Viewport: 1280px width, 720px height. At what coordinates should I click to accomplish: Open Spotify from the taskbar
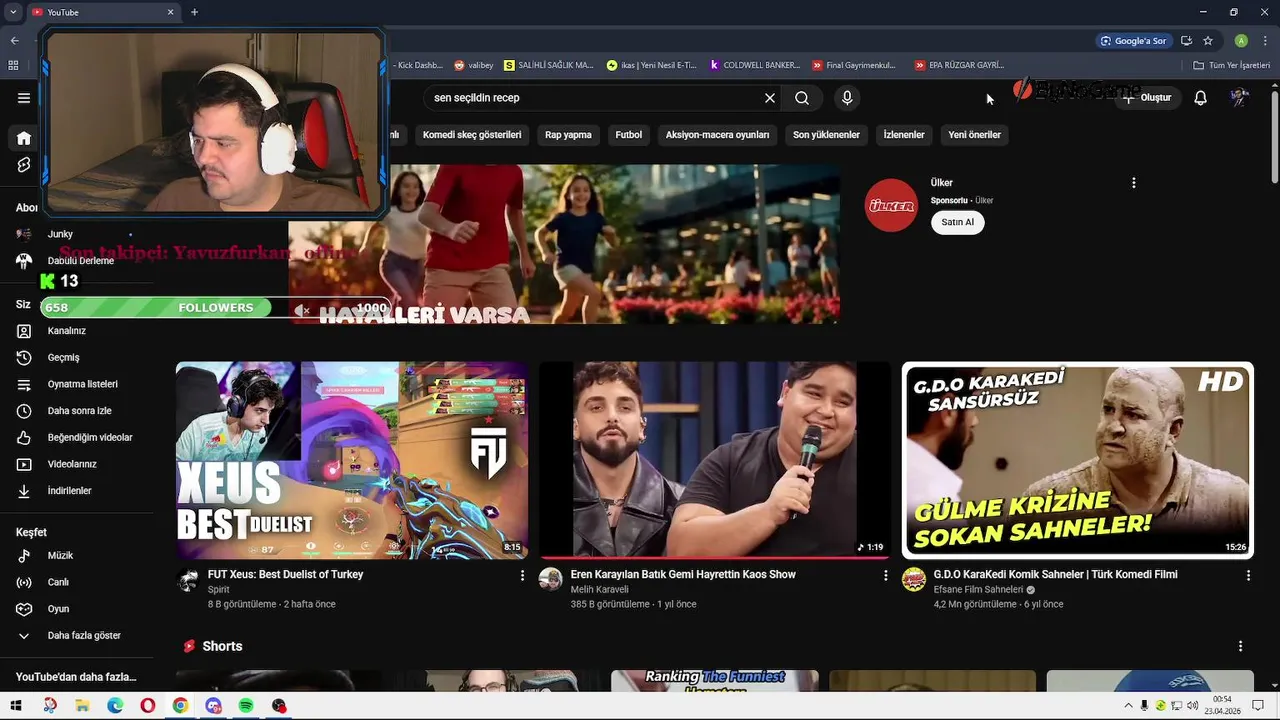[x=246, y=706]
